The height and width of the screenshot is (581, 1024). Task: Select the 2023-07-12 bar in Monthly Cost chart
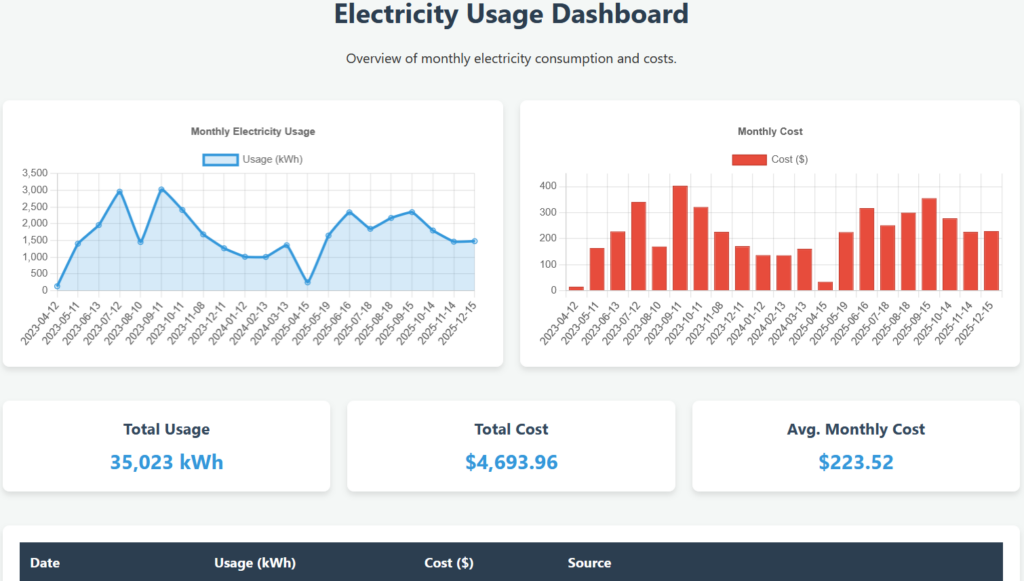coord(638,246)
